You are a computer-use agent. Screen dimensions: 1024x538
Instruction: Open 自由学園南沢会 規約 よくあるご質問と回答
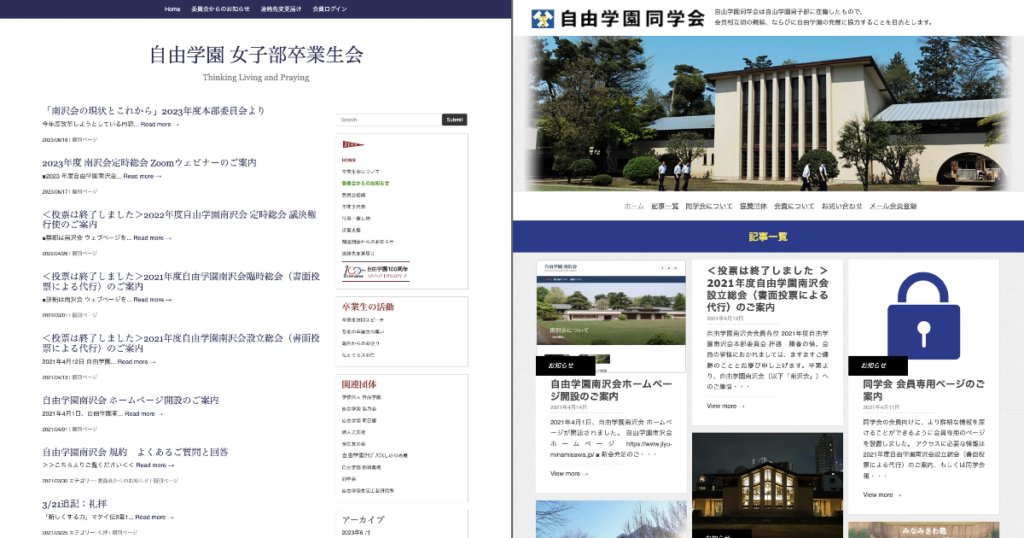pyautogui.click(x=135, y=452)
